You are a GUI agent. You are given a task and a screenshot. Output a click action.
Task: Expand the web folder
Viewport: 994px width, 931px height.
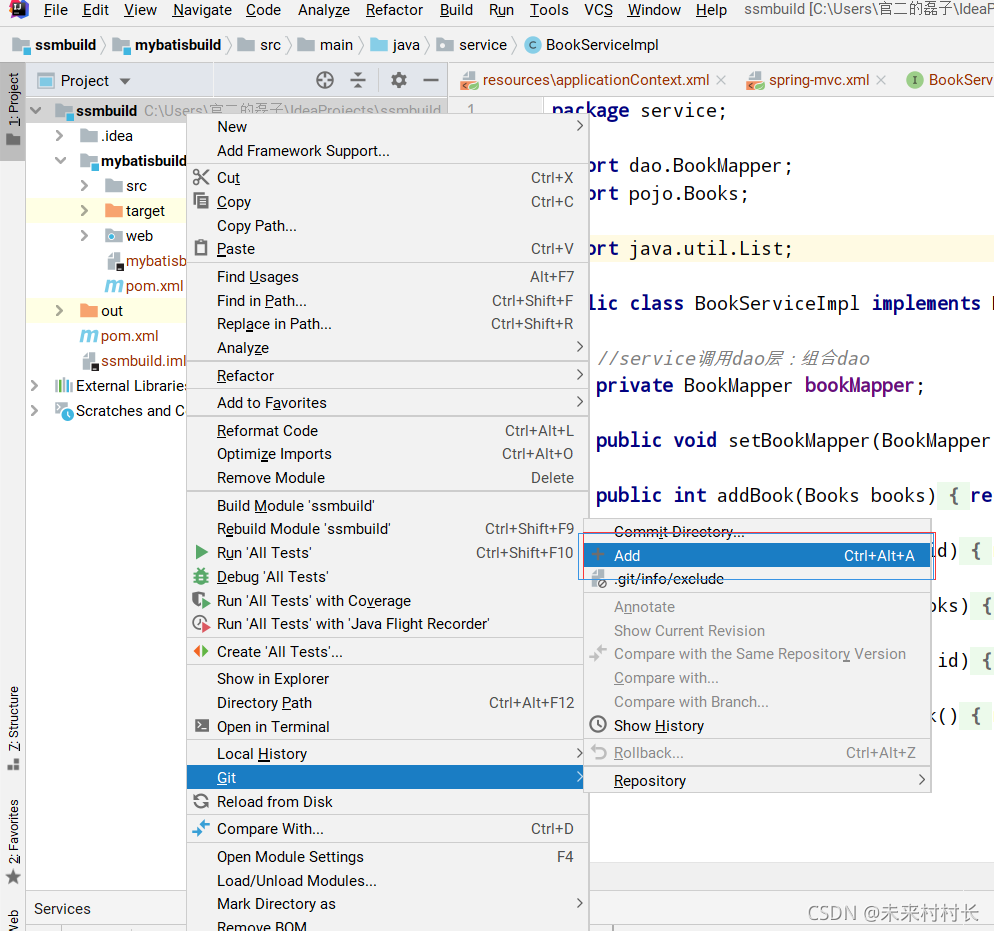tap(84, 235)
